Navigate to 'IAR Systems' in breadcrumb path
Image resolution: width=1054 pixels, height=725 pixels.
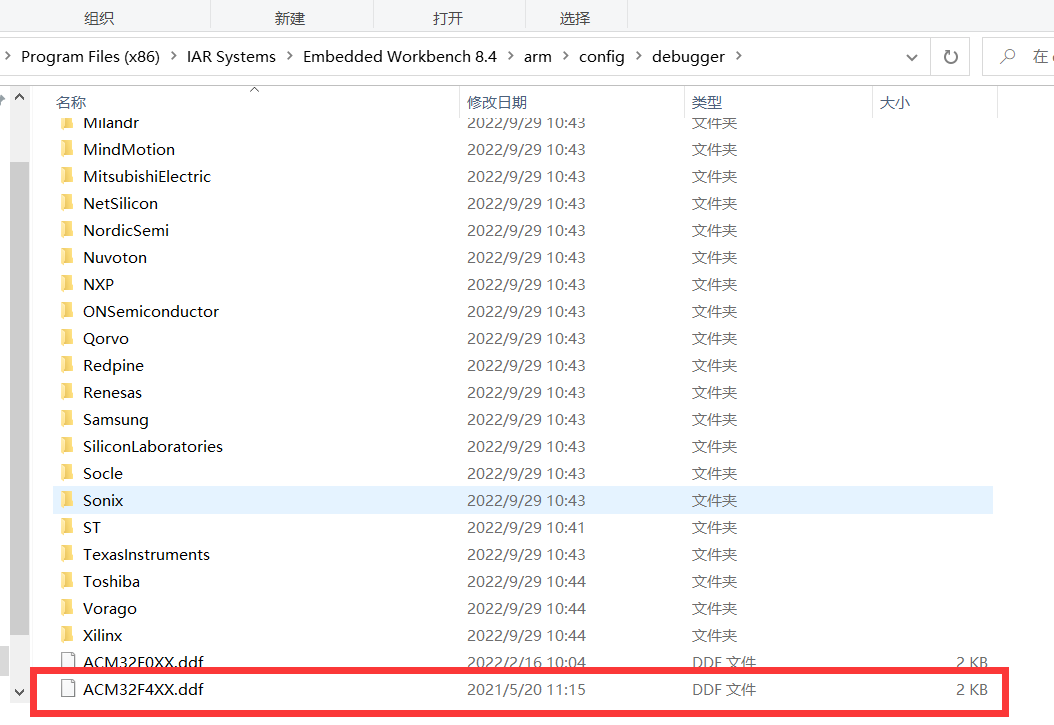click(231, 57)
